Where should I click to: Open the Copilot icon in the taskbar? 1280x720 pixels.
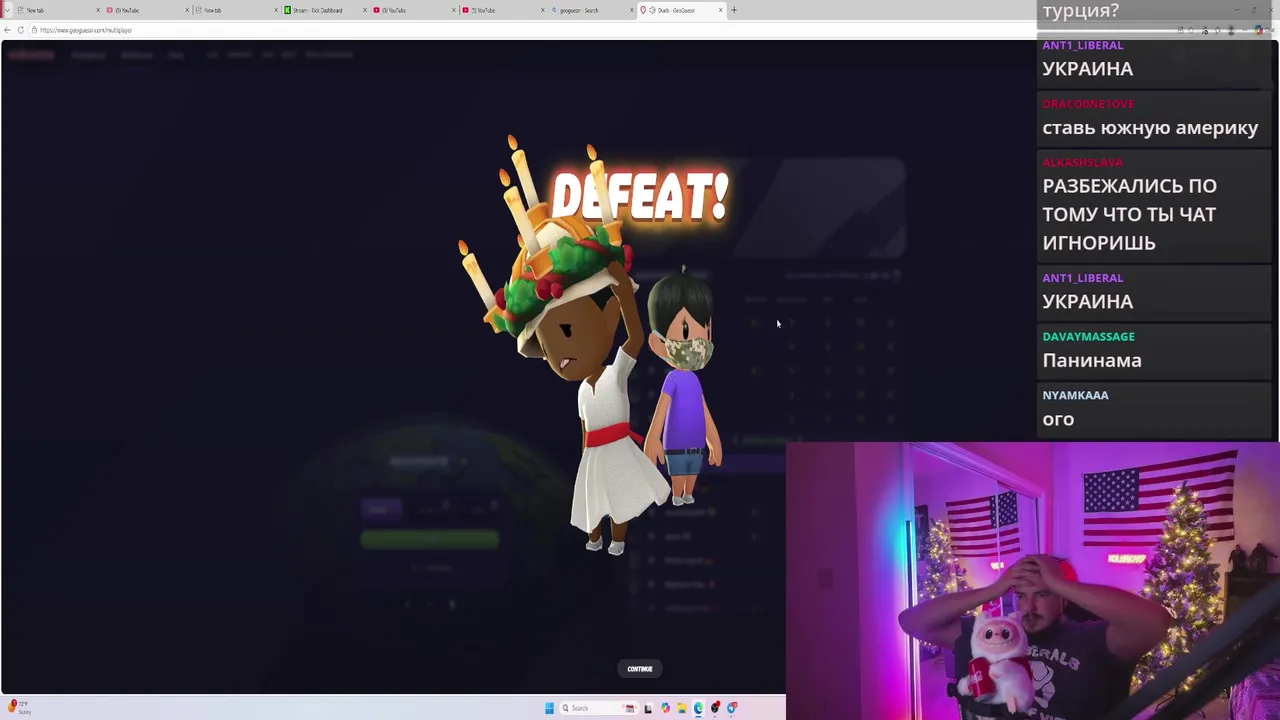coord(665,708)
